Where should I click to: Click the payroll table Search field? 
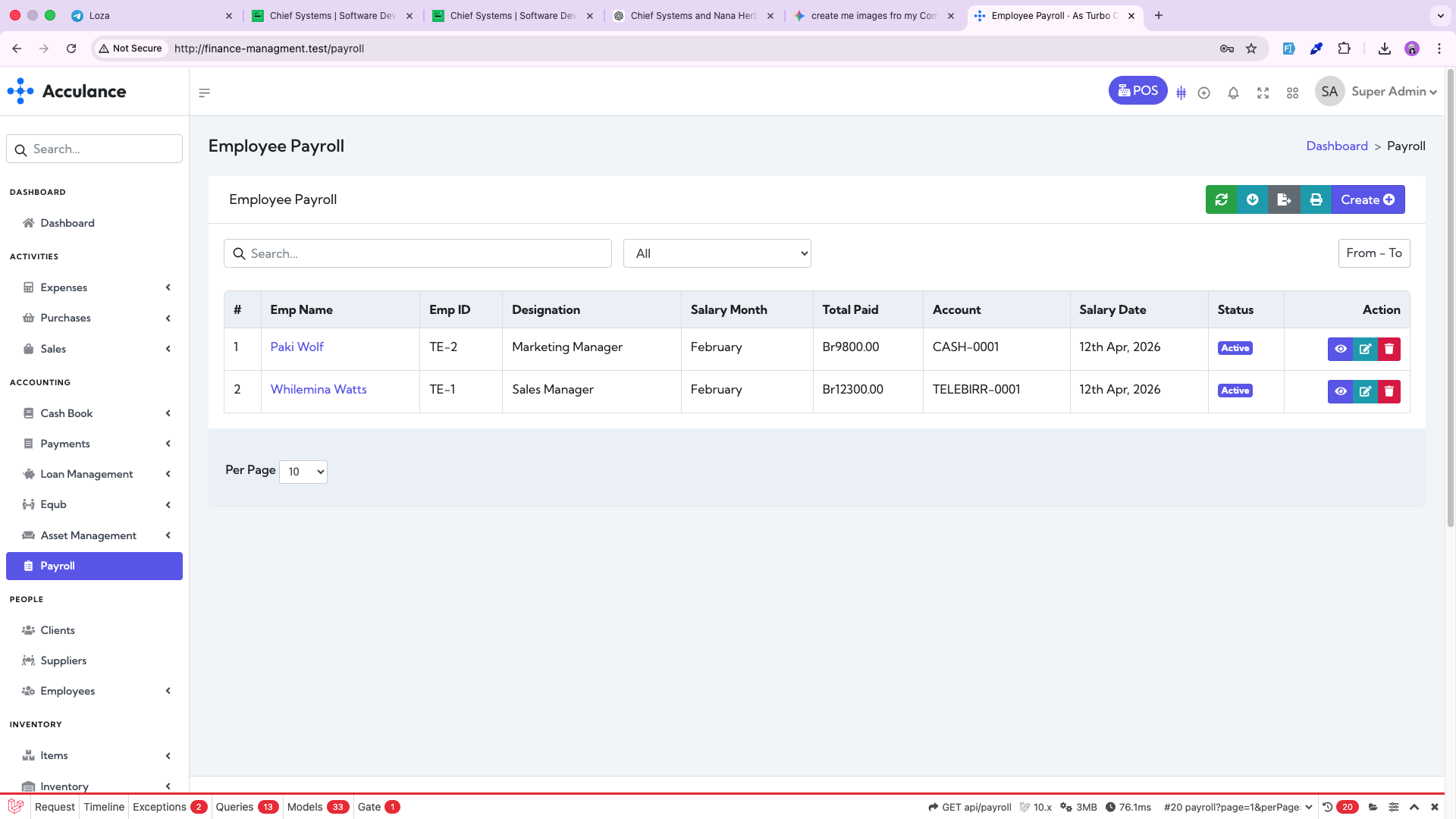418,253
